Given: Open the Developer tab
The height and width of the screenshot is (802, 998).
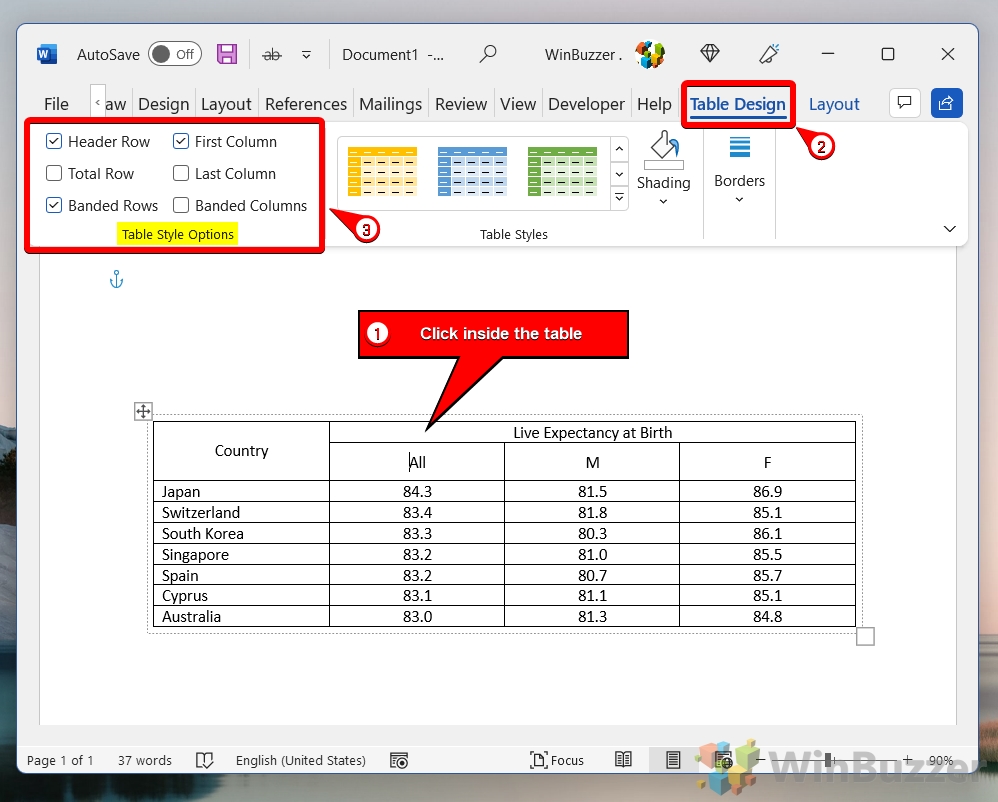Looking at the screenshot, I should point(586,104).
